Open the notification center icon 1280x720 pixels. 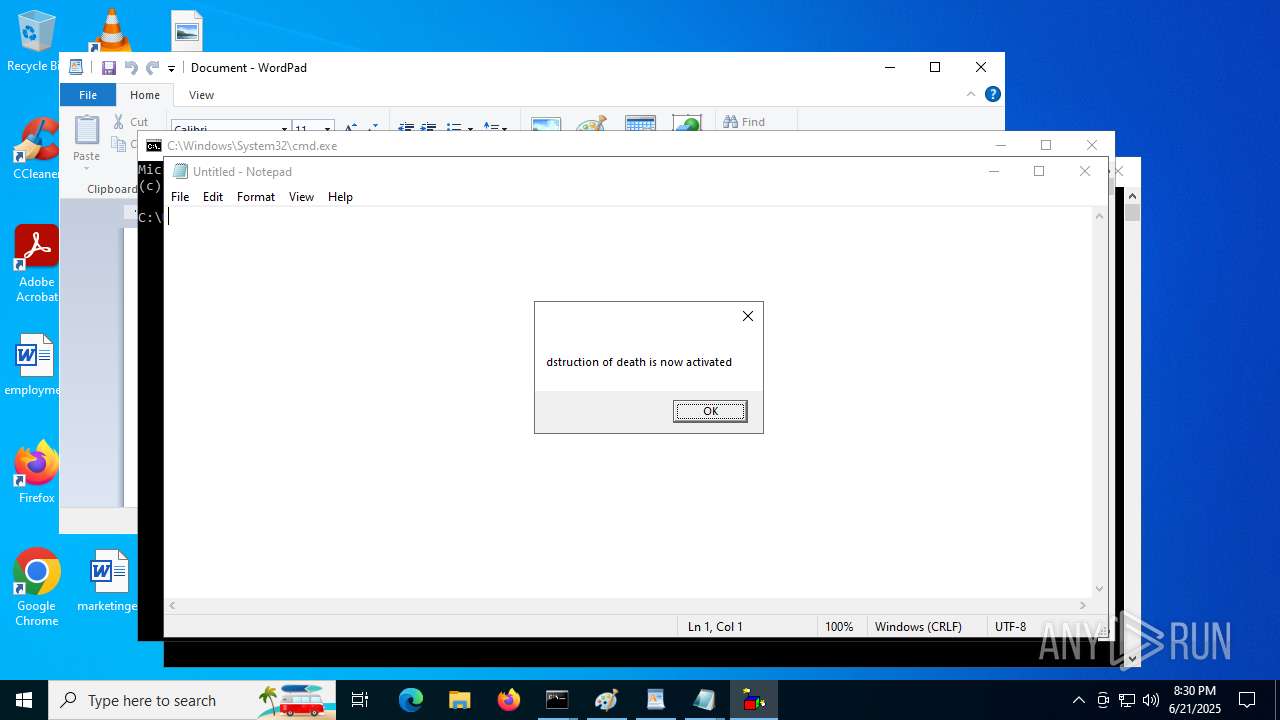point(1247,700)
